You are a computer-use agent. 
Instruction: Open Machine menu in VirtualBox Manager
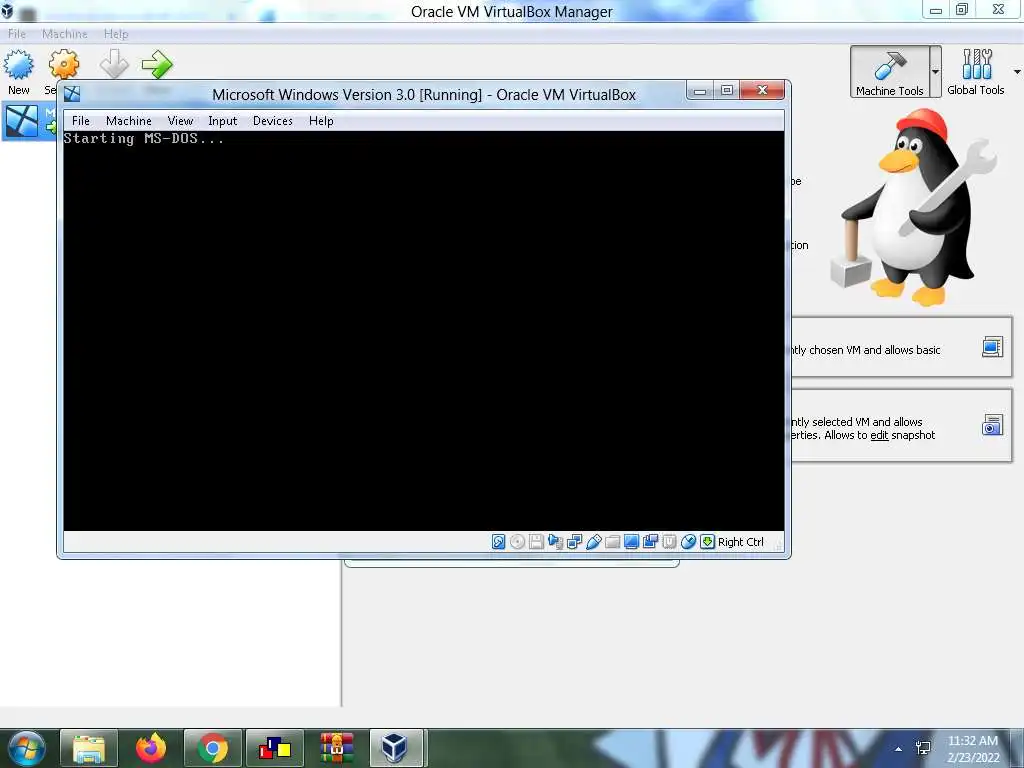(65, 34)
